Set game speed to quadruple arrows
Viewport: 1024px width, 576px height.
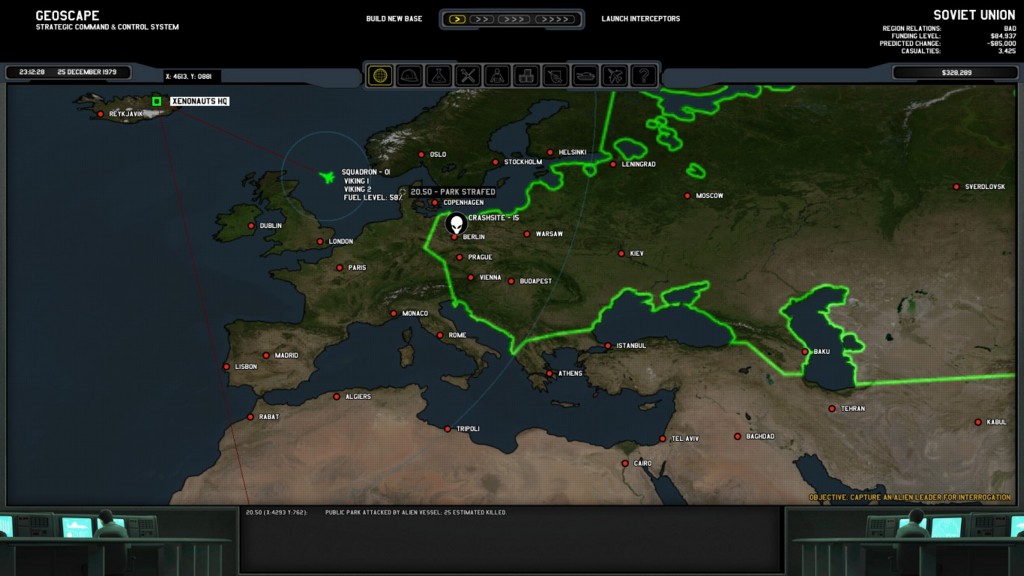554,19
